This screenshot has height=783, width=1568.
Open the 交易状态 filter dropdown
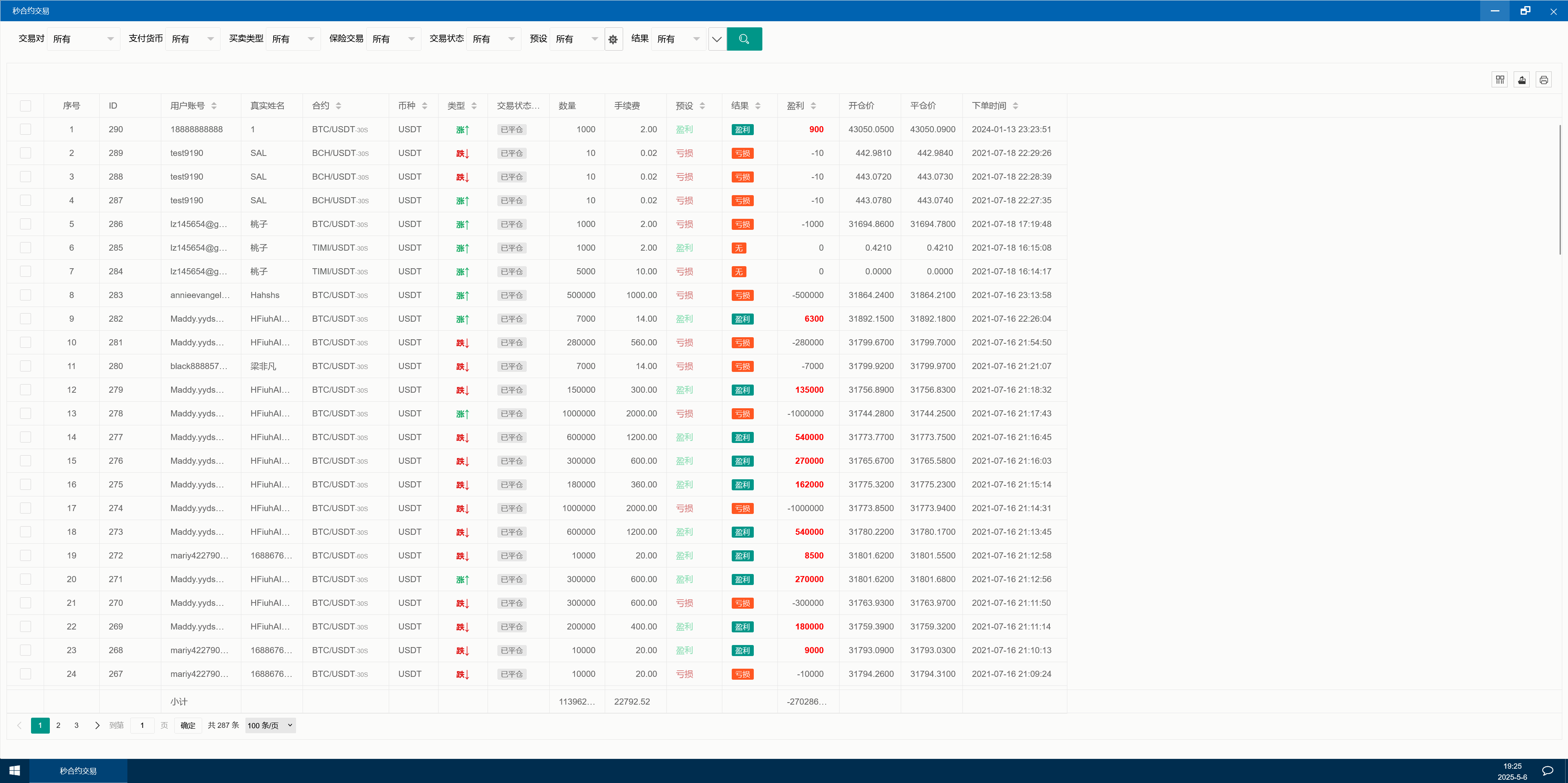click(x=493, y=39)
